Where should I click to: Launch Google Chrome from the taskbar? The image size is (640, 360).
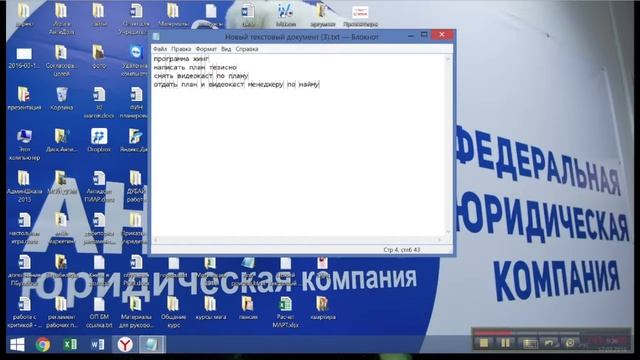tap(43, 345)
